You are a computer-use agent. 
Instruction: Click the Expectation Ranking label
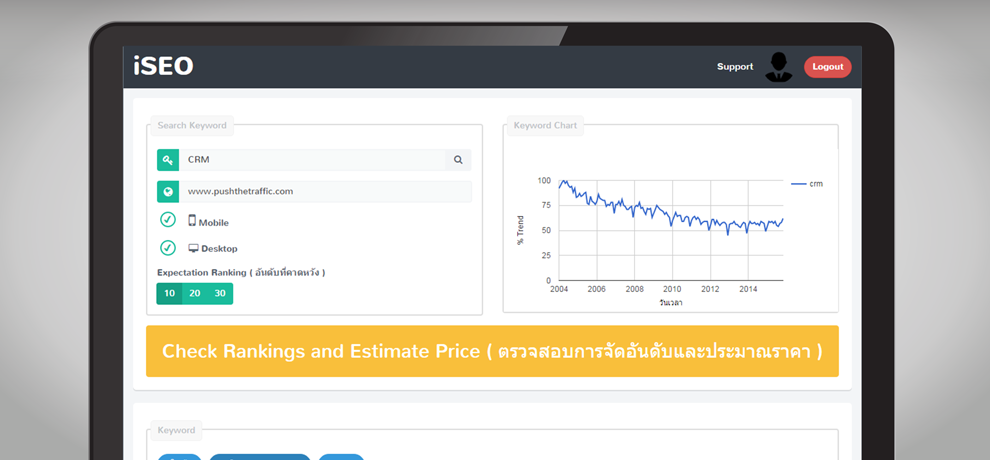click(x=241, y=273)
